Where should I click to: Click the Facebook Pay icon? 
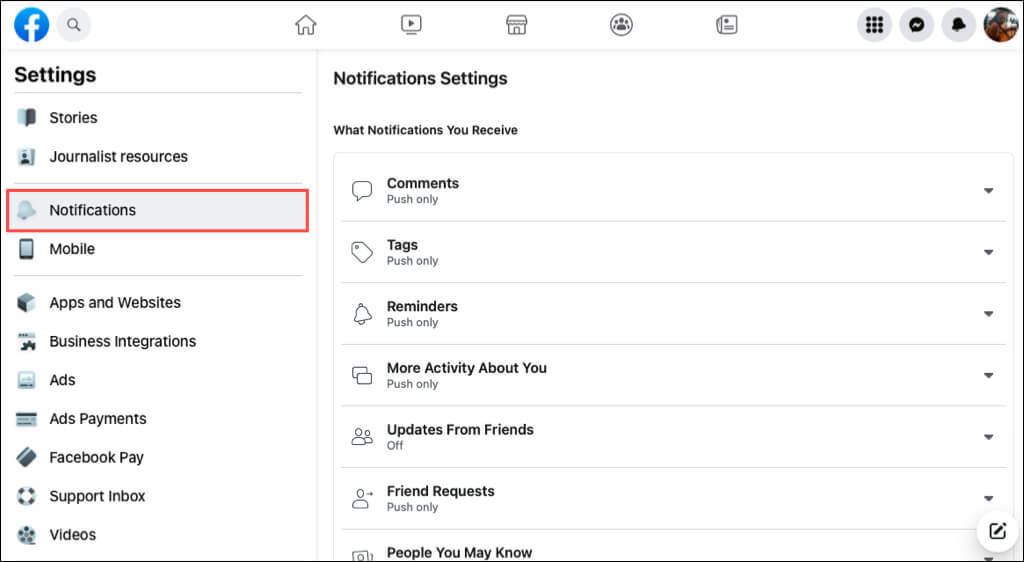click(26, 457)
